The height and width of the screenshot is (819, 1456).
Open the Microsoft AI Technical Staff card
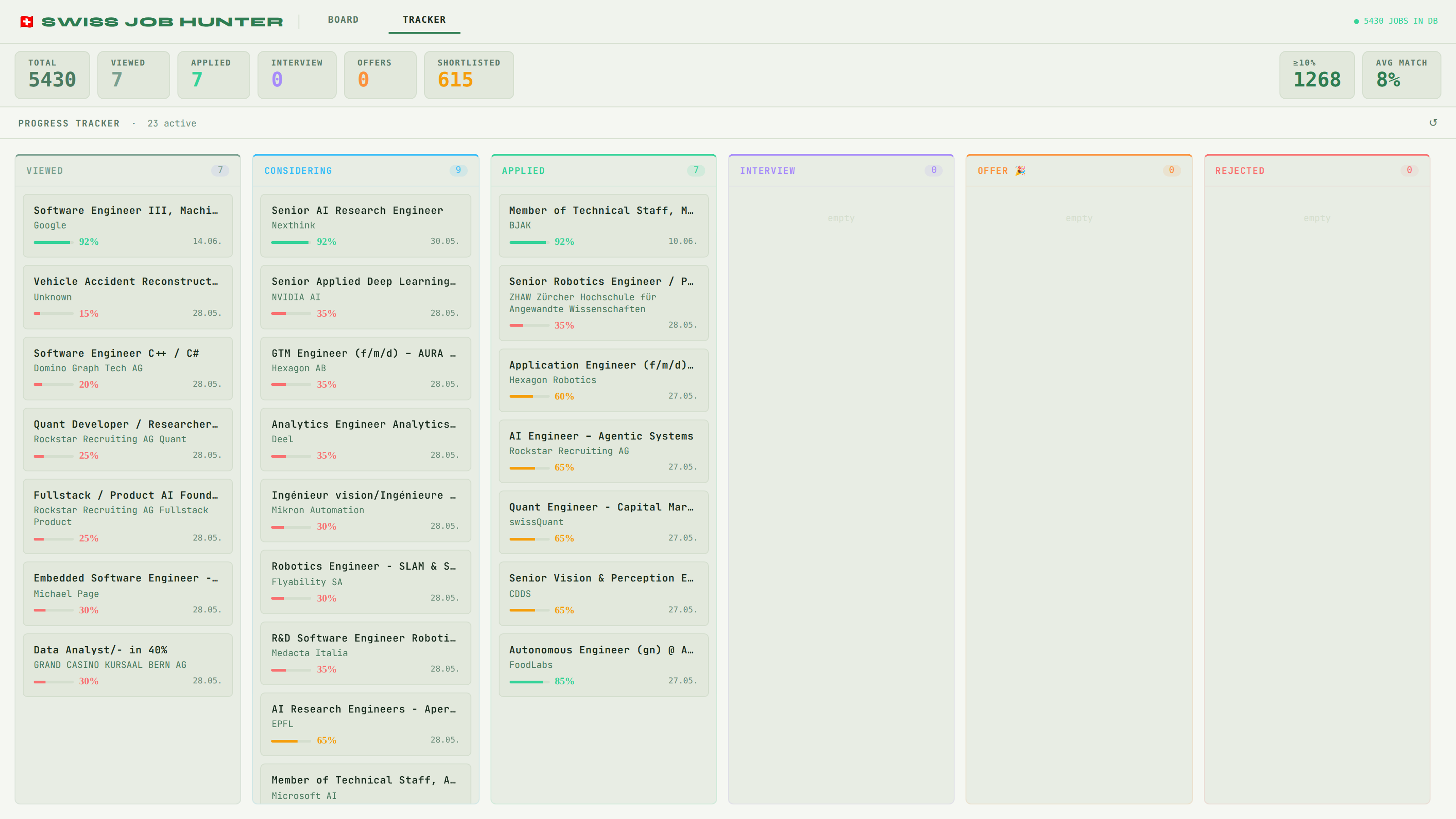366,784
